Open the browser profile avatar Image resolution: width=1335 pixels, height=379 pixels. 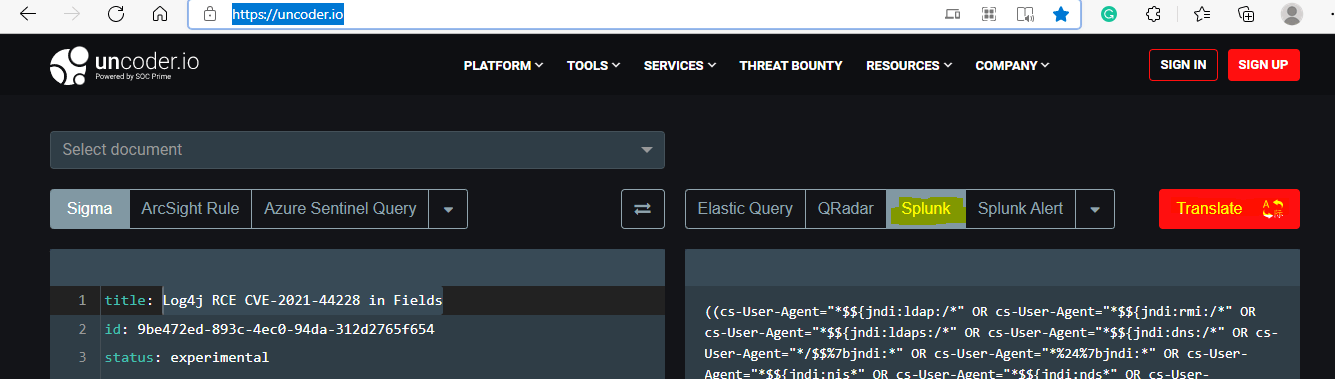1292,15
